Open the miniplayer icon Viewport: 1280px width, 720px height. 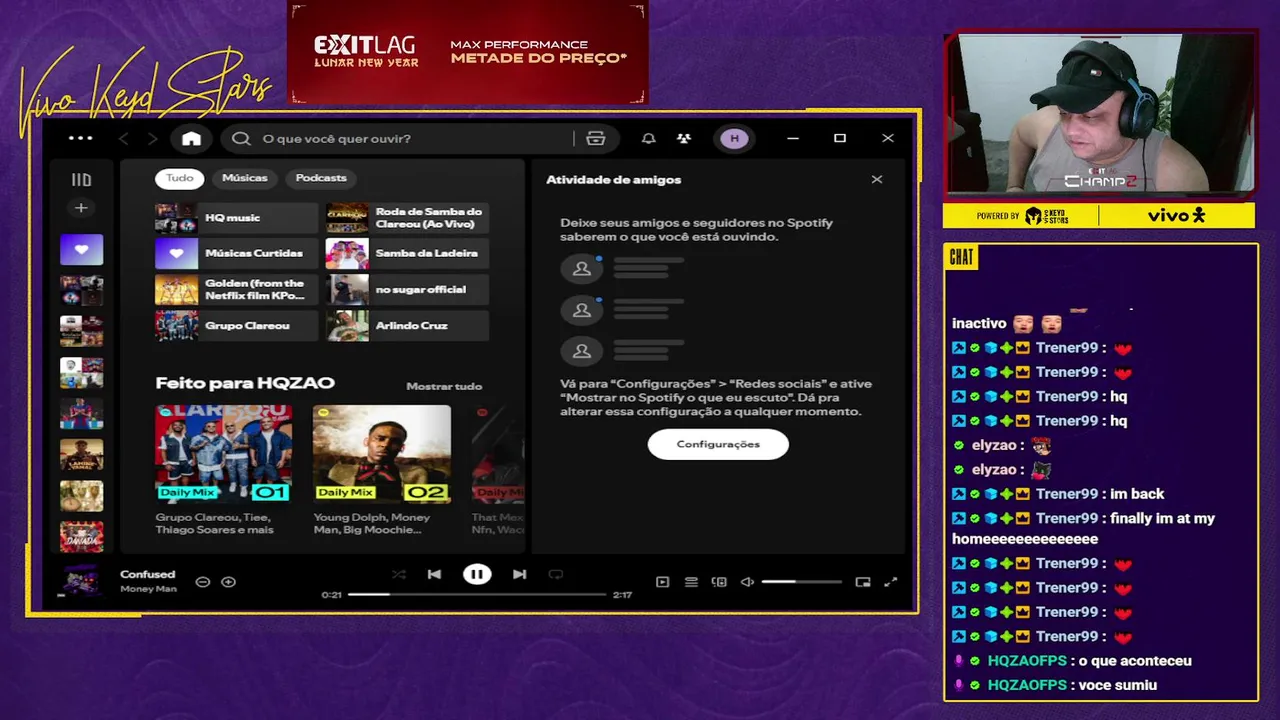pos(863,582)
